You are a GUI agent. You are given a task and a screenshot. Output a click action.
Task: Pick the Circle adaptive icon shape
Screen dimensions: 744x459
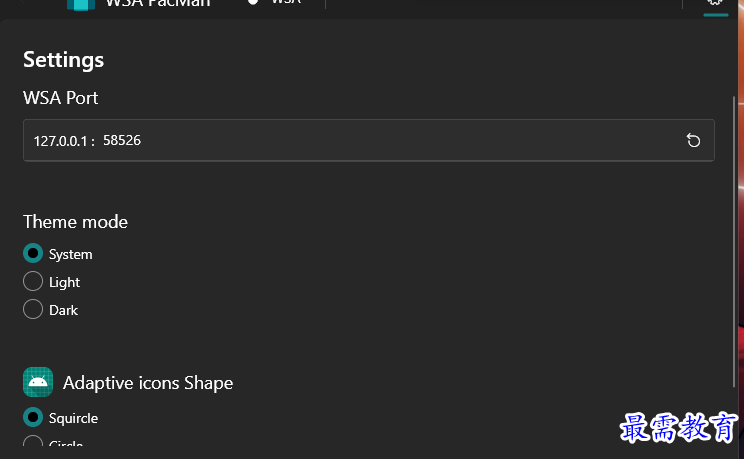pyautogui.click(x=53, y=442)
